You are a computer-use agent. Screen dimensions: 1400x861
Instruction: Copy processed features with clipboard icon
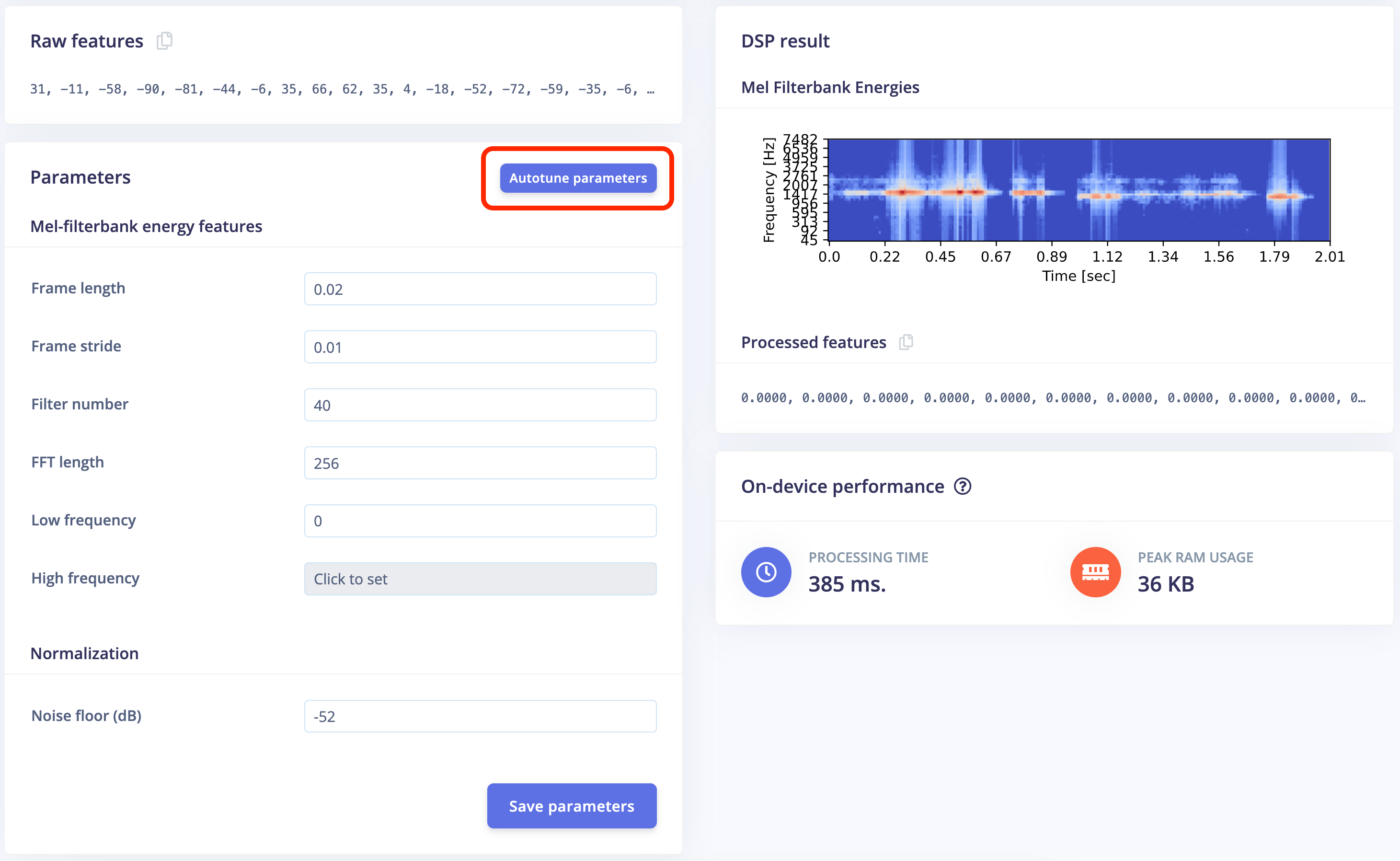coord(906,342)
